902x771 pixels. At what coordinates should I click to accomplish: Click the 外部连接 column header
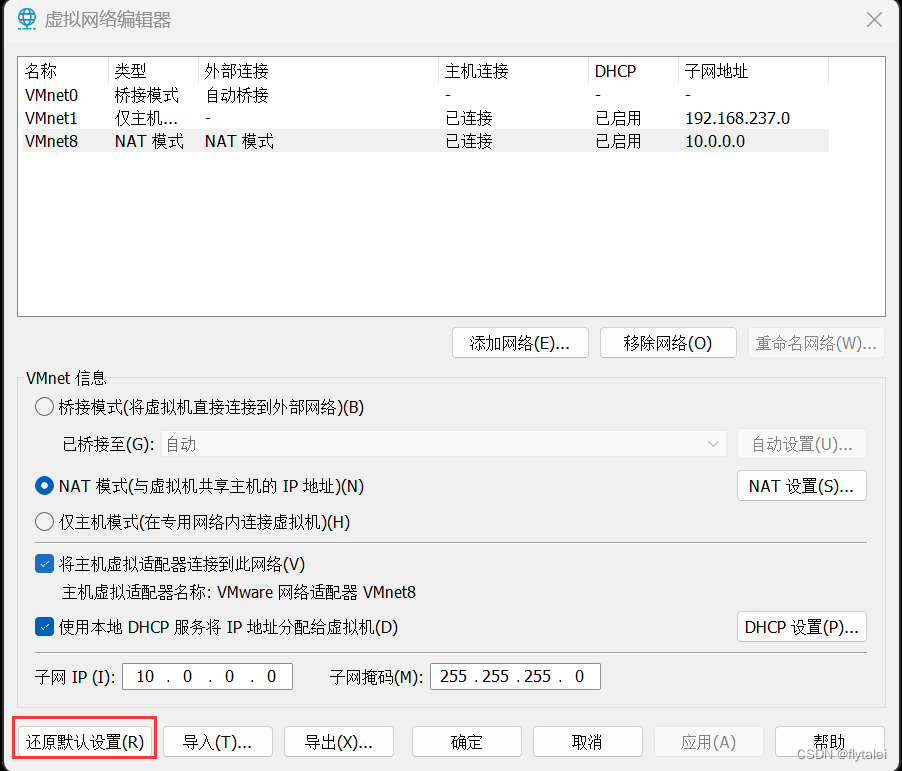[318, 71]
